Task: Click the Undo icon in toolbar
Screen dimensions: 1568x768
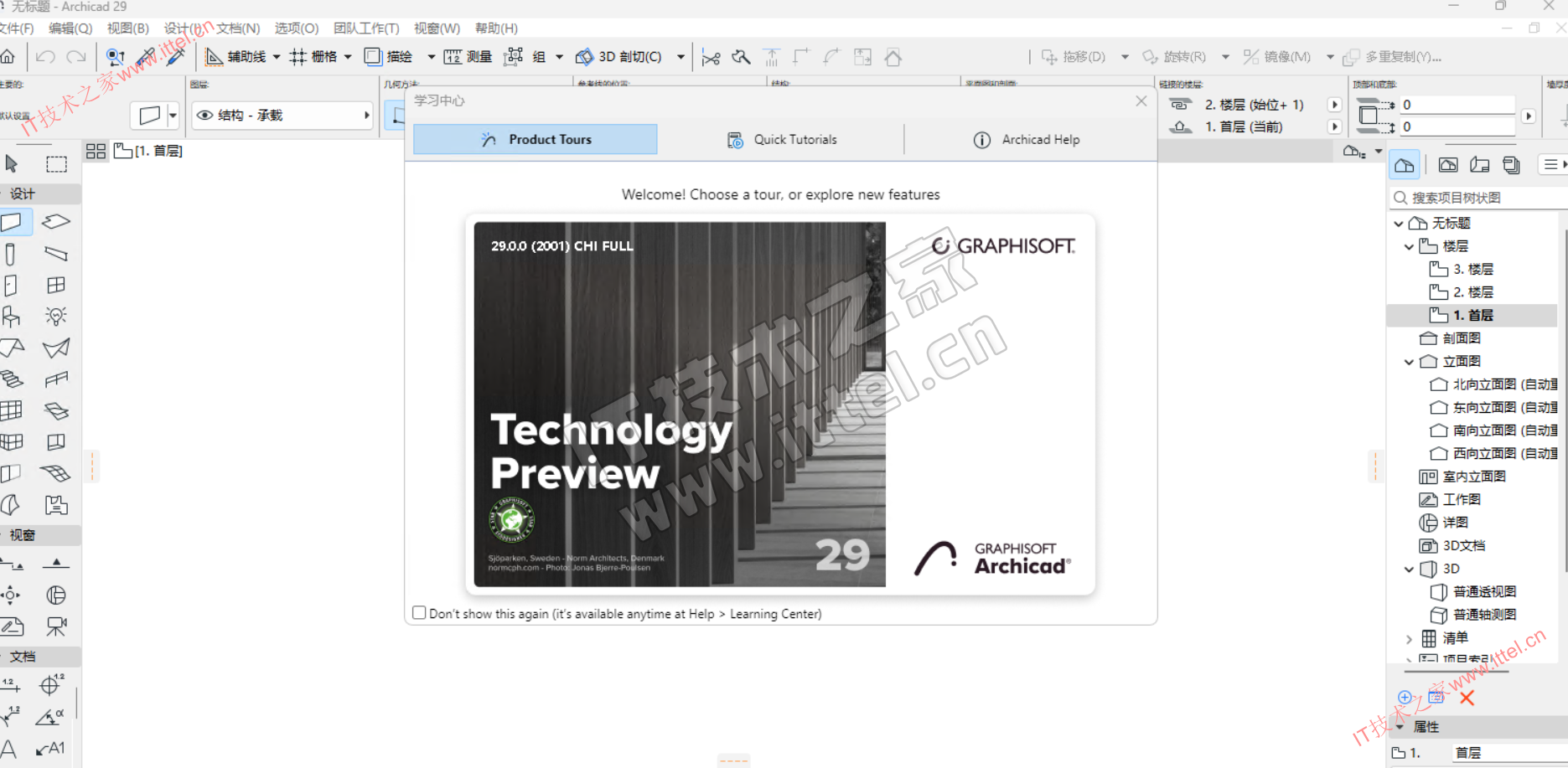Action: 45,57
